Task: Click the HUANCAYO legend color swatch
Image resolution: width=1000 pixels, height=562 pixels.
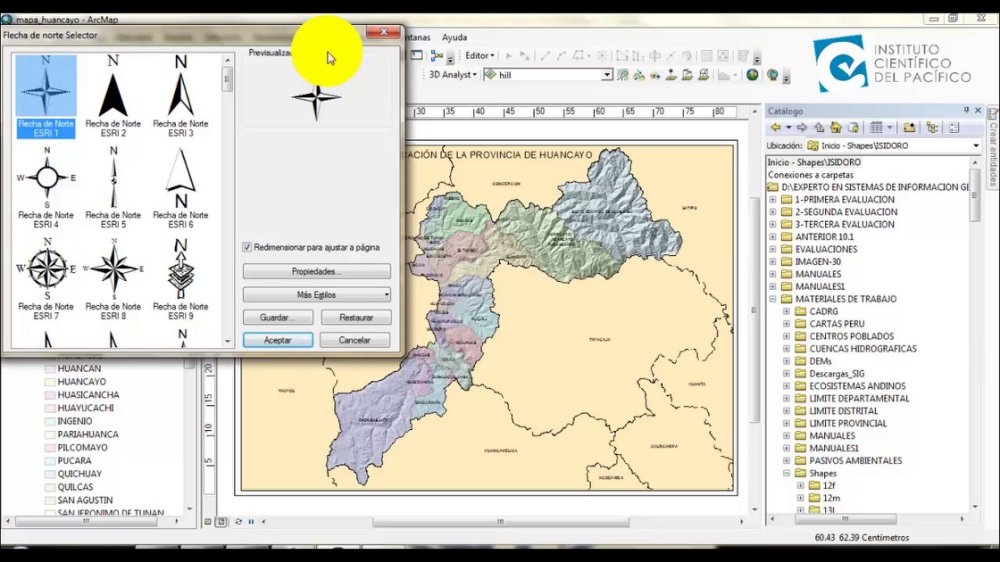Action: (x=50, y=382)
